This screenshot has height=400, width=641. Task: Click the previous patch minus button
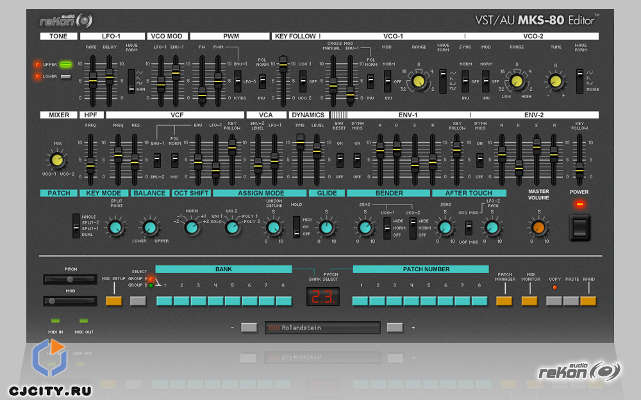249,327
